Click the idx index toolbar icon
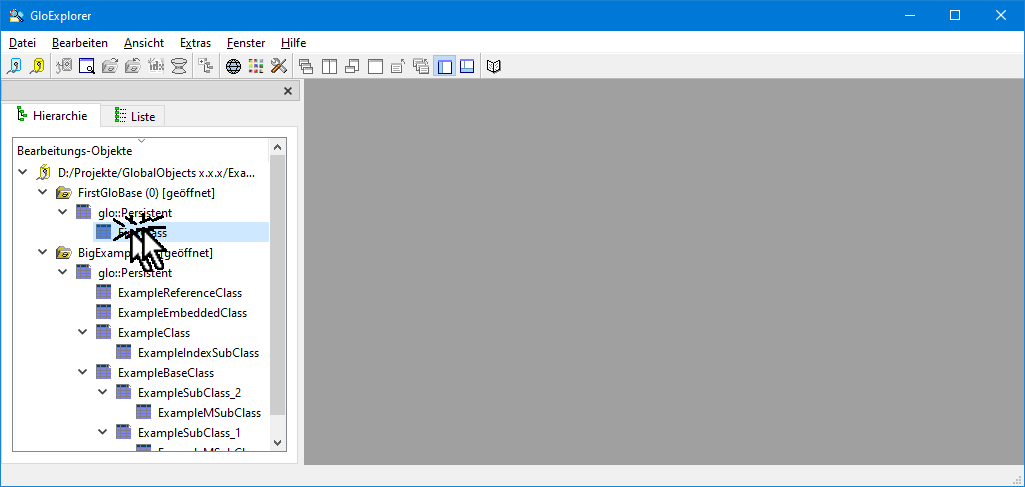 click(156, 66)
